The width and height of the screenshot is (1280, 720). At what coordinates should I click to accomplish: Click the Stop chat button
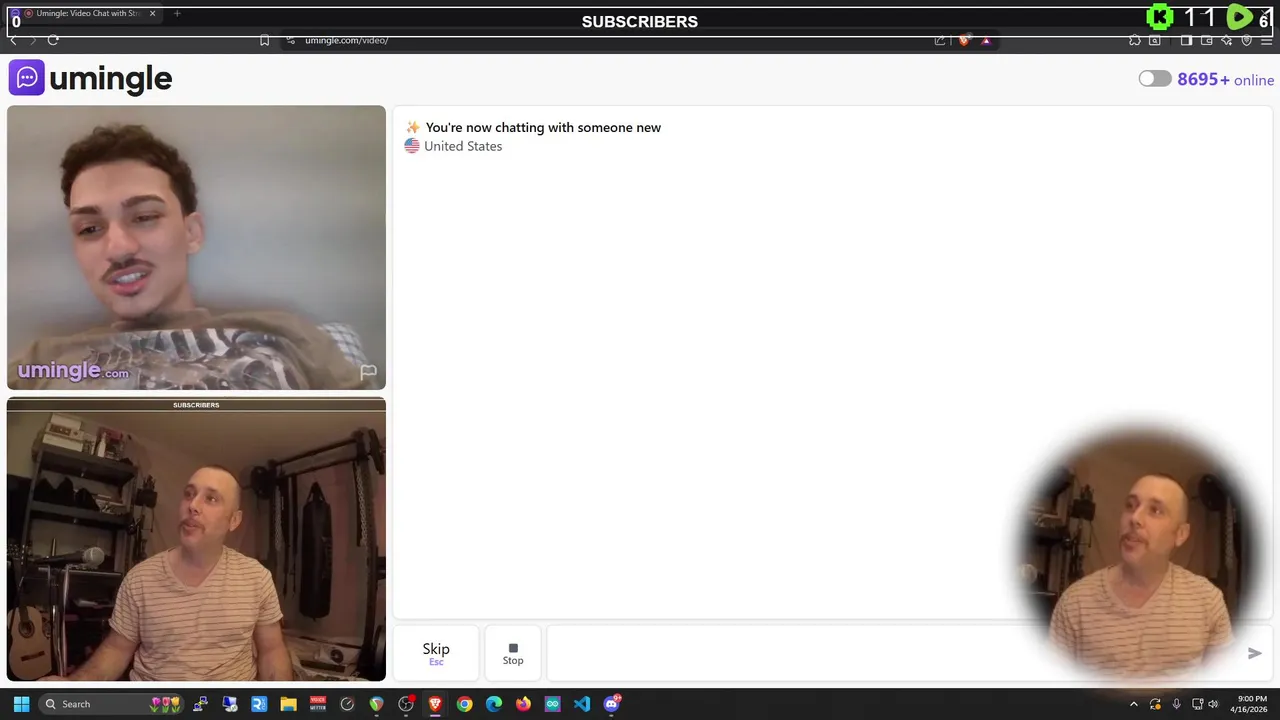click(x=513, y=653)
